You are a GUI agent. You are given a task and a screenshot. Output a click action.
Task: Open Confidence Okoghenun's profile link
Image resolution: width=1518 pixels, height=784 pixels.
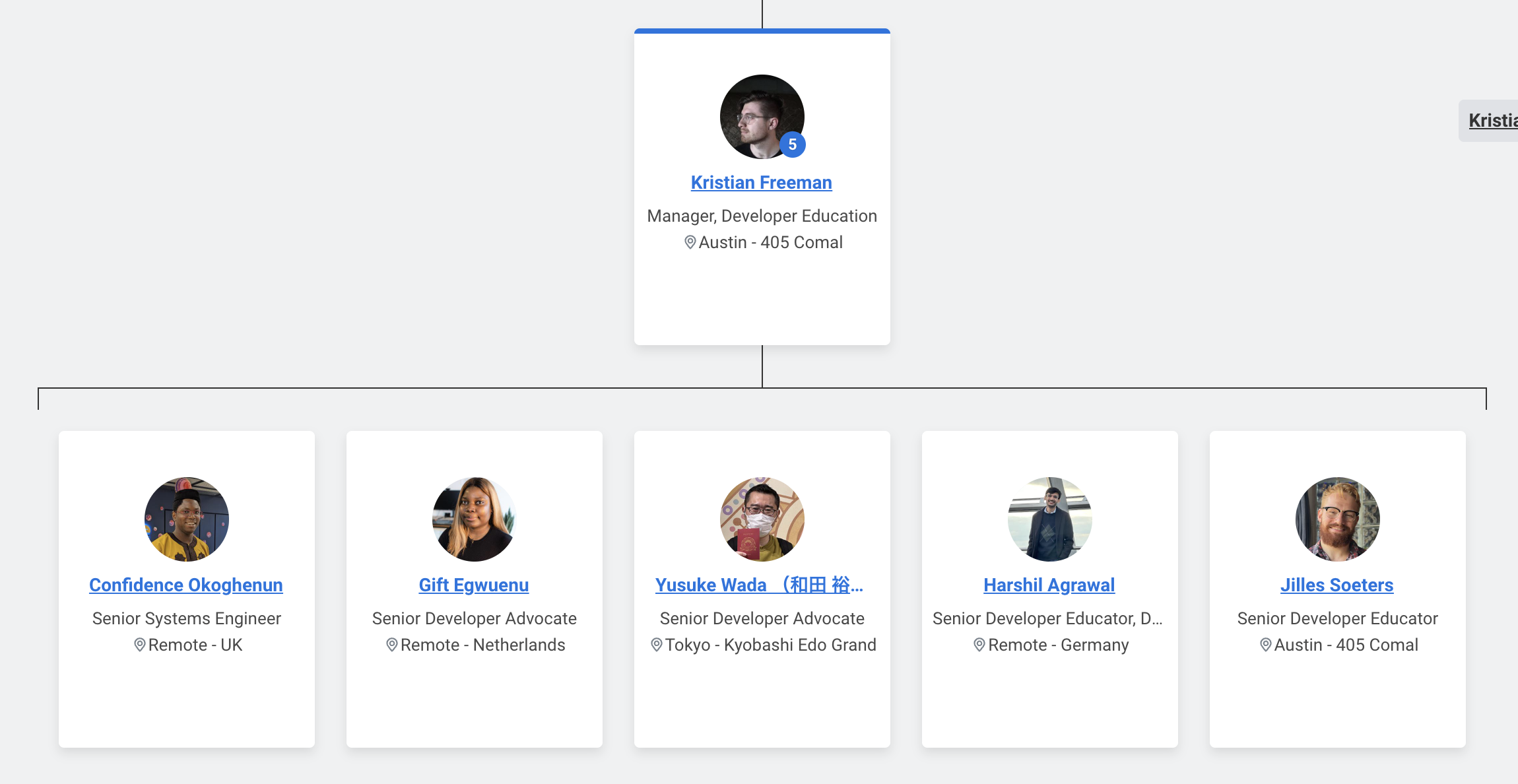click(186, 585)
